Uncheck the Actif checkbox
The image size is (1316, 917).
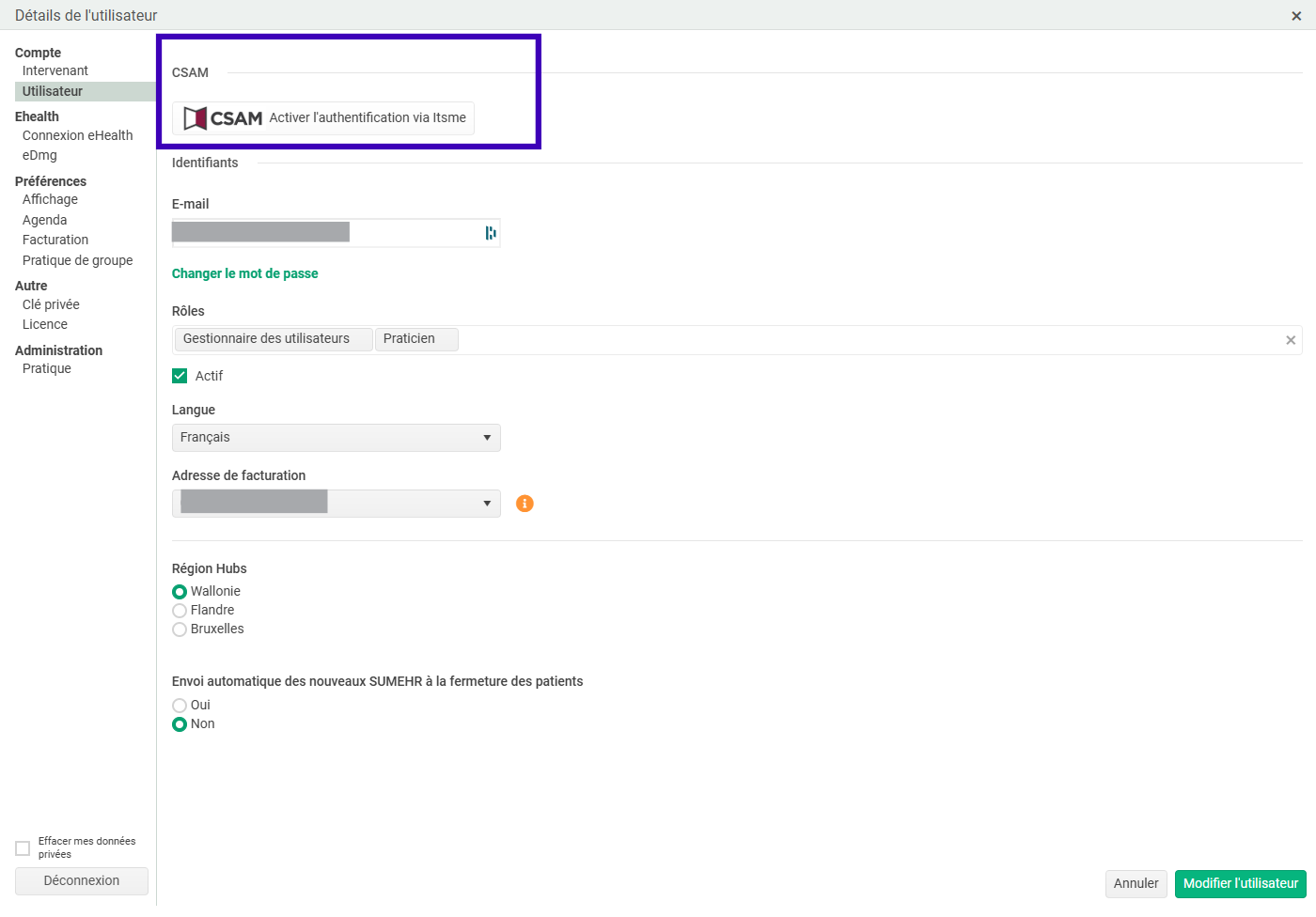(x=180, y=376)
